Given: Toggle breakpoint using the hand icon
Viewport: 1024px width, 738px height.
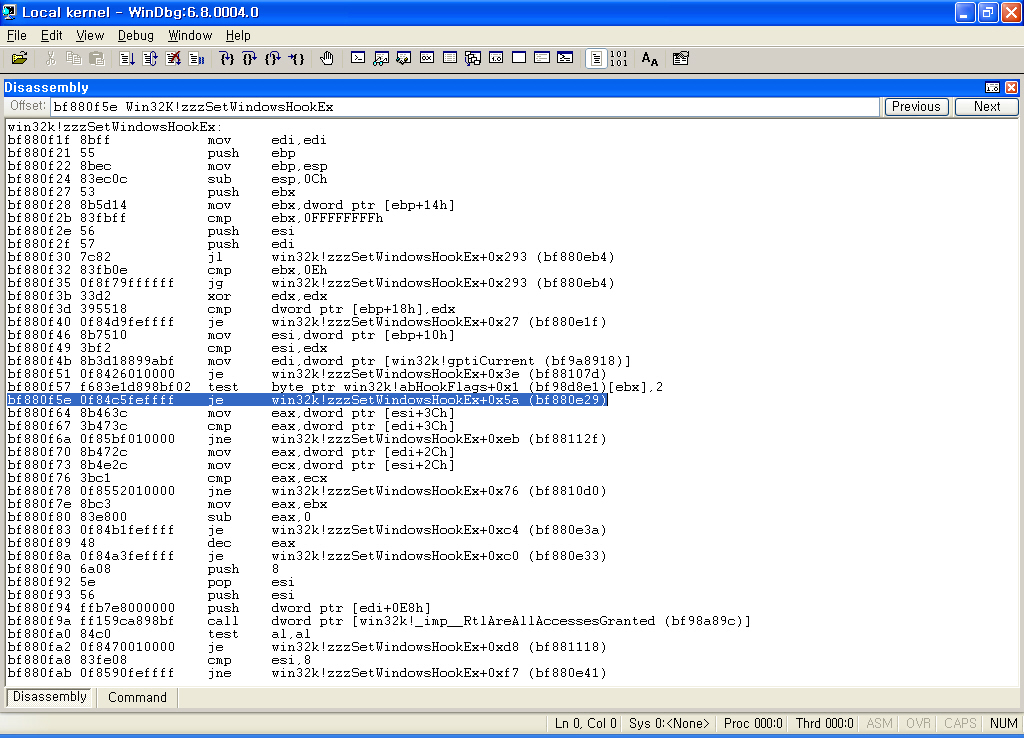Looking at the screenshot, I should click(x=327, y=59).
